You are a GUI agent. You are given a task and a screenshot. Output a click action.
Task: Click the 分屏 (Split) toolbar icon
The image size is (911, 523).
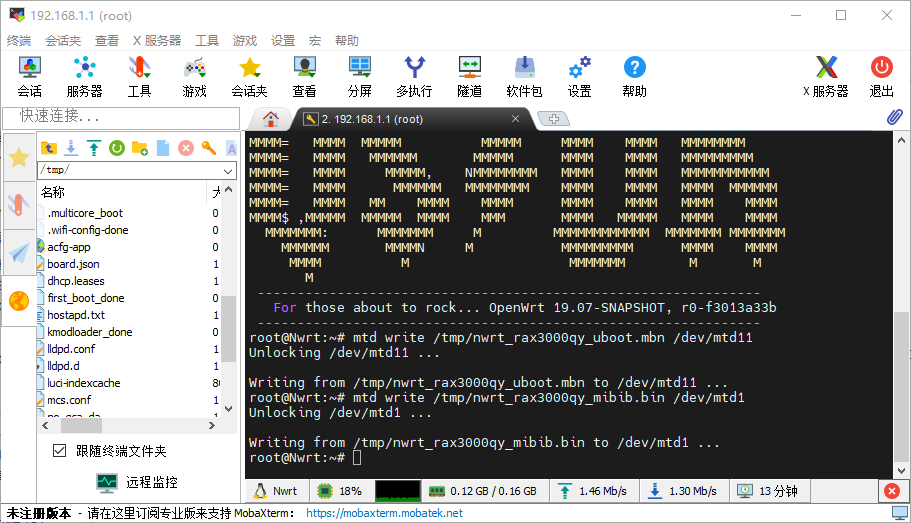pos(360,77)
